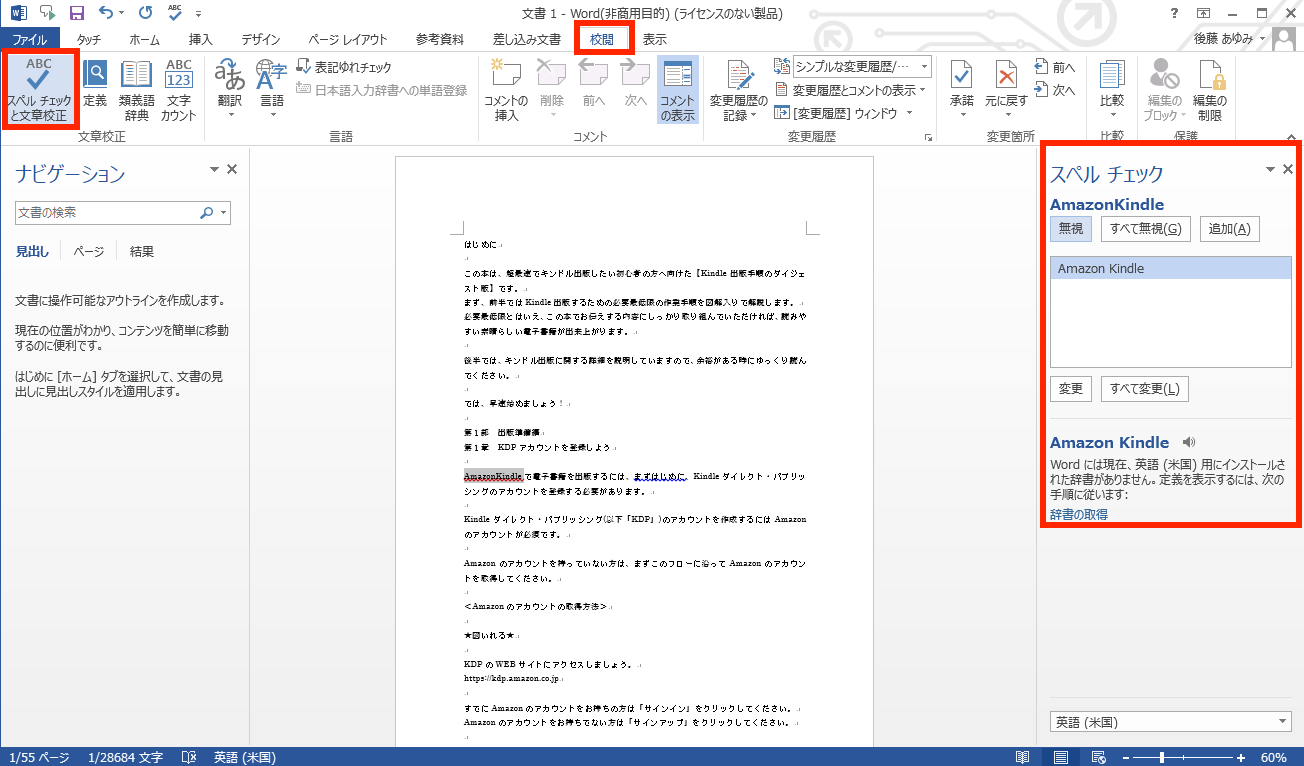Switch to web layout view in status bar
This screenshot has height=766, width=1304.
point(1098,757)
